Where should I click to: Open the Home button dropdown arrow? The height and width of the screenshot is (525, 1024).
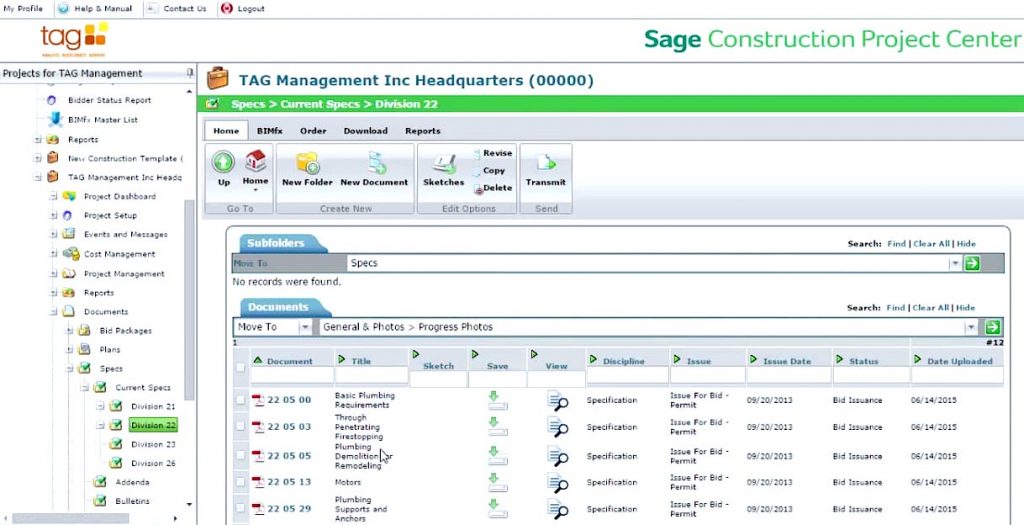(255, 190)
